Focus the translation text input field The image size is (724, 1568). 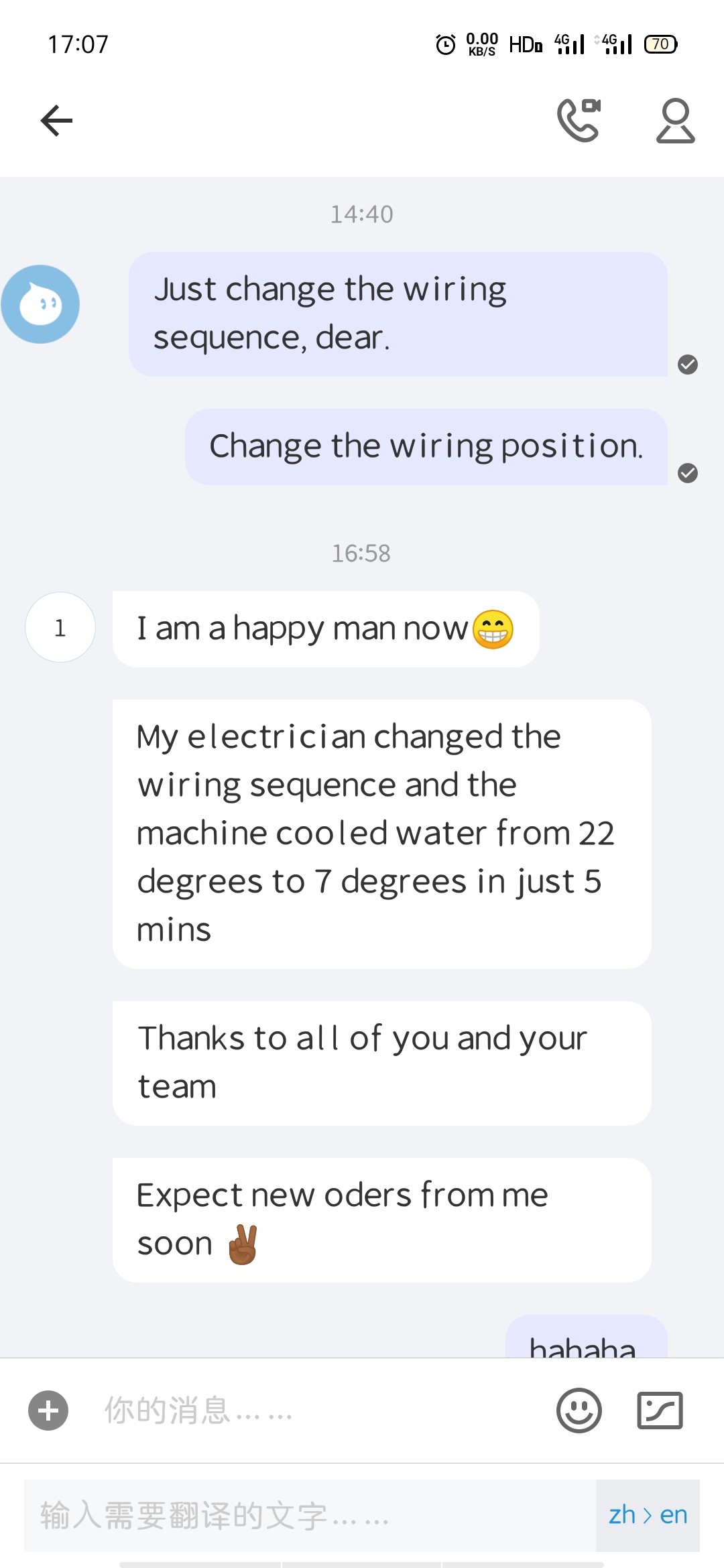[x=308, y=1515]
